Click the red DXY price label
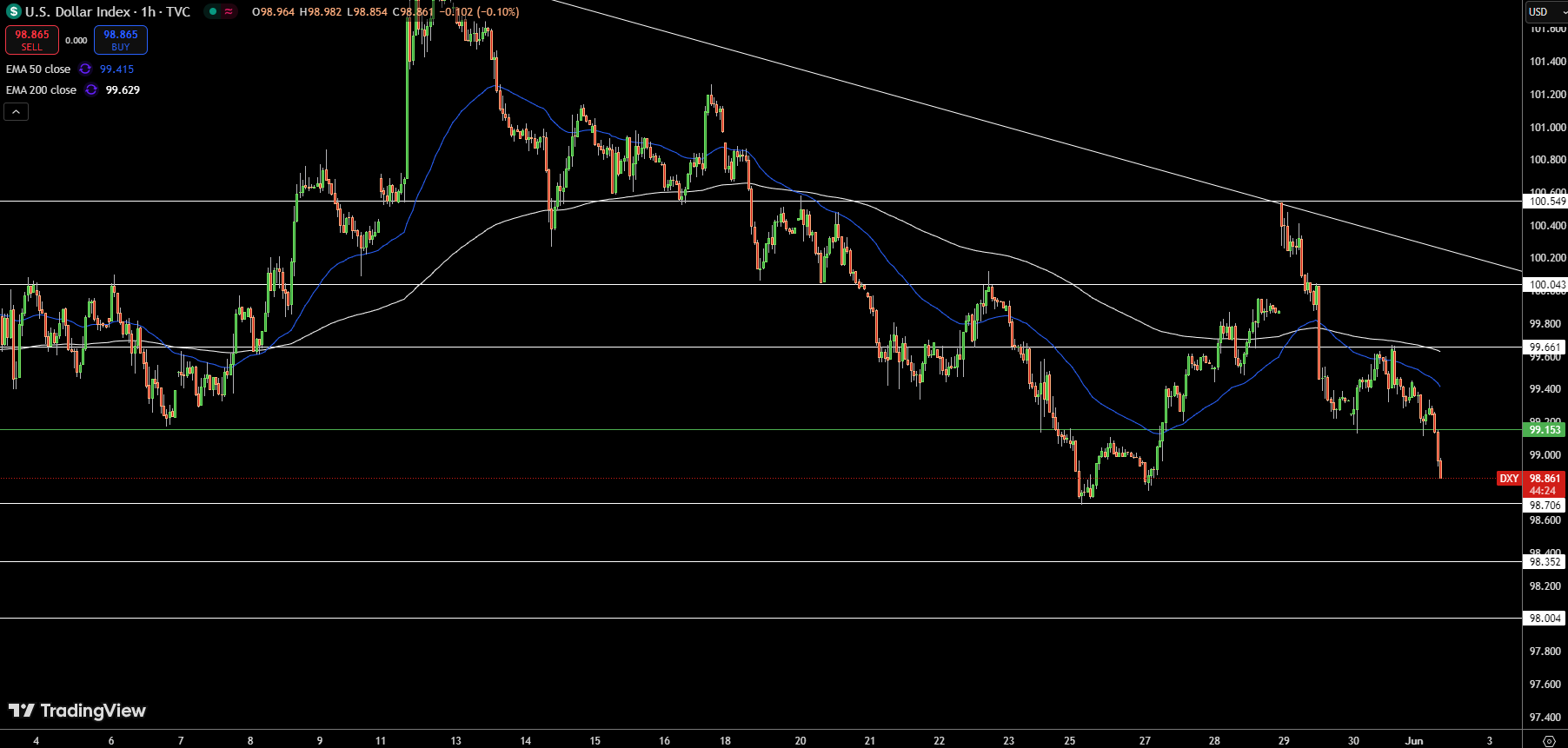Image resolution: width=1568 pixels, height=748 pixels. (x=1509, y=479)
